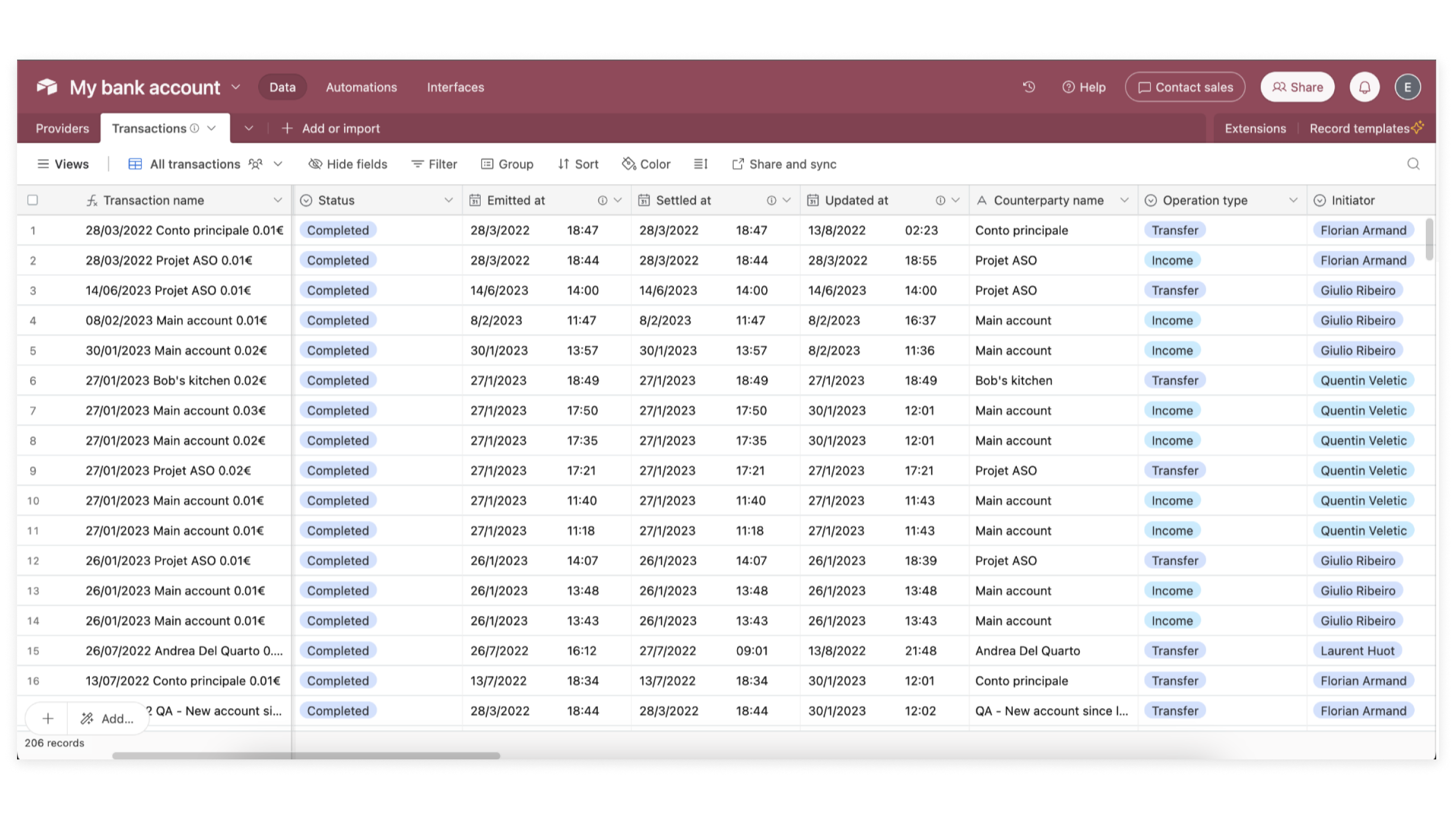Viewport: 1456px width, 819px height.
Task: Toggle the select-all checkbox in header
Action: [32, 199]
